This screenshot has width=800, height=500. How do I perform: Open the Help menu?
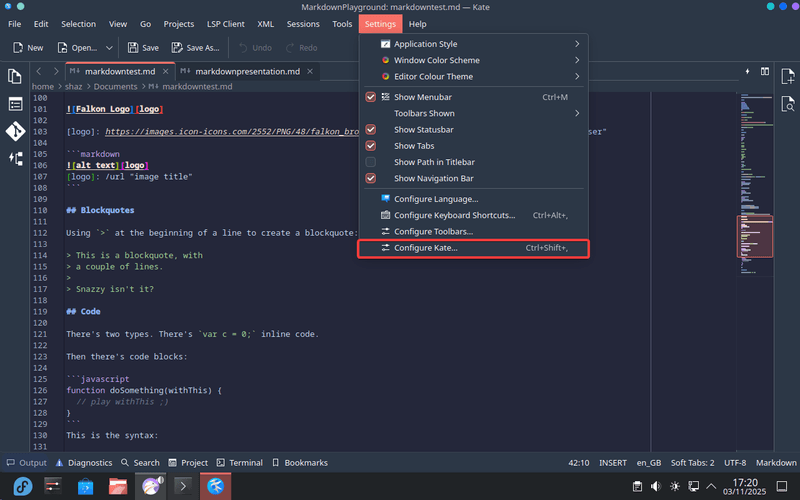coord(417,24)
